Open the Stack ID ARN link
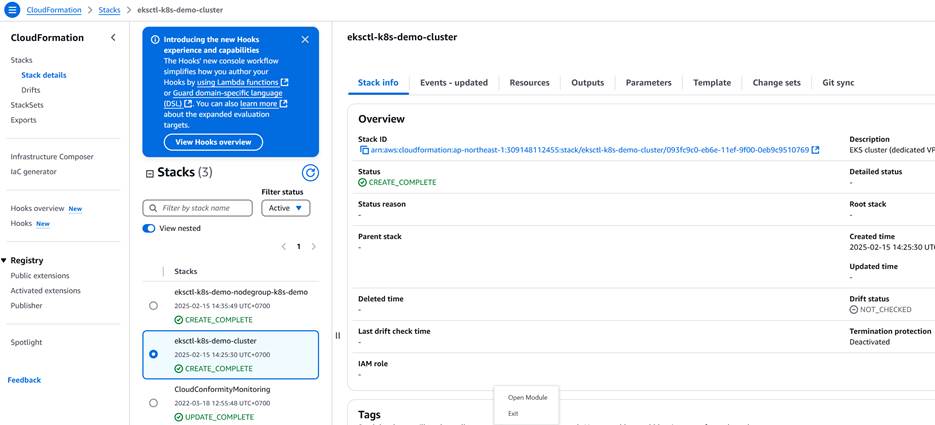This screenshot has width=935, height=425. click(x=590, y=150)
